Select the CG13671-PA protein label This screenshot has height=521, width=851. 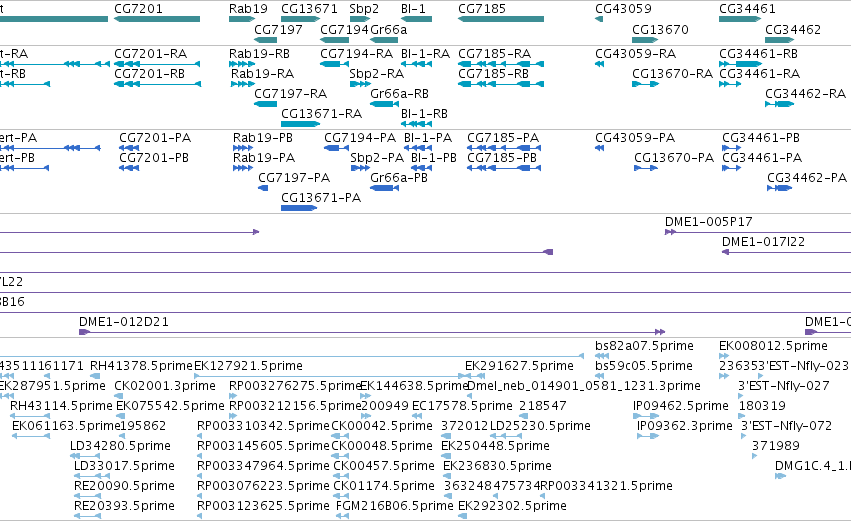(321, 198)
